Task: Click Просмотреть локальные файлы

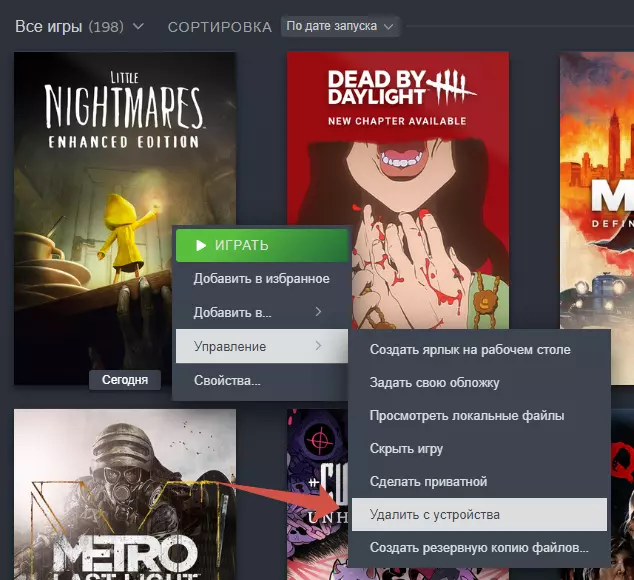Action: point(479,415)
